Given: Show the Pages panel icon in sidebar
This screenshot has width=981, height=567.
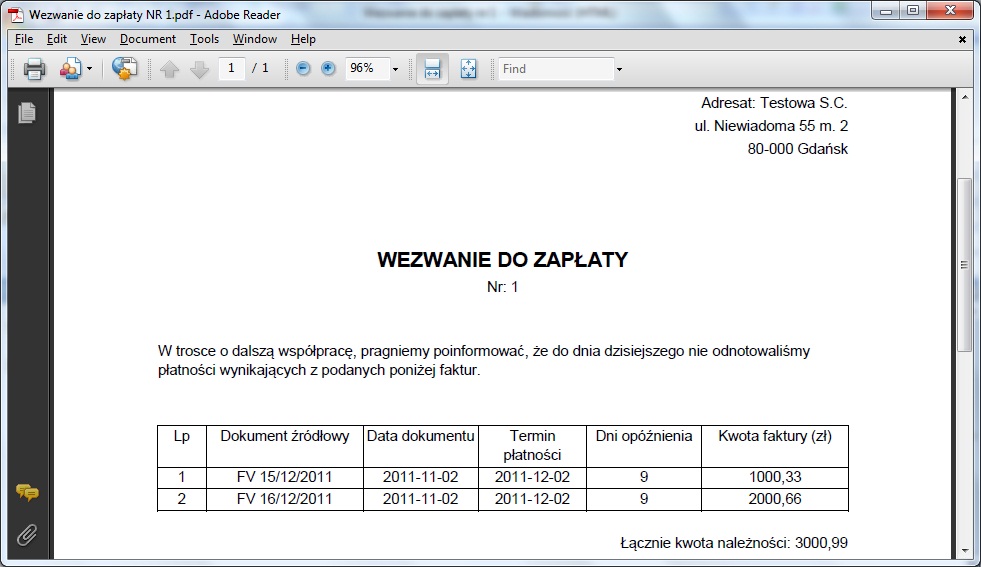Looking at the screenshot, I should pos(27,113).
